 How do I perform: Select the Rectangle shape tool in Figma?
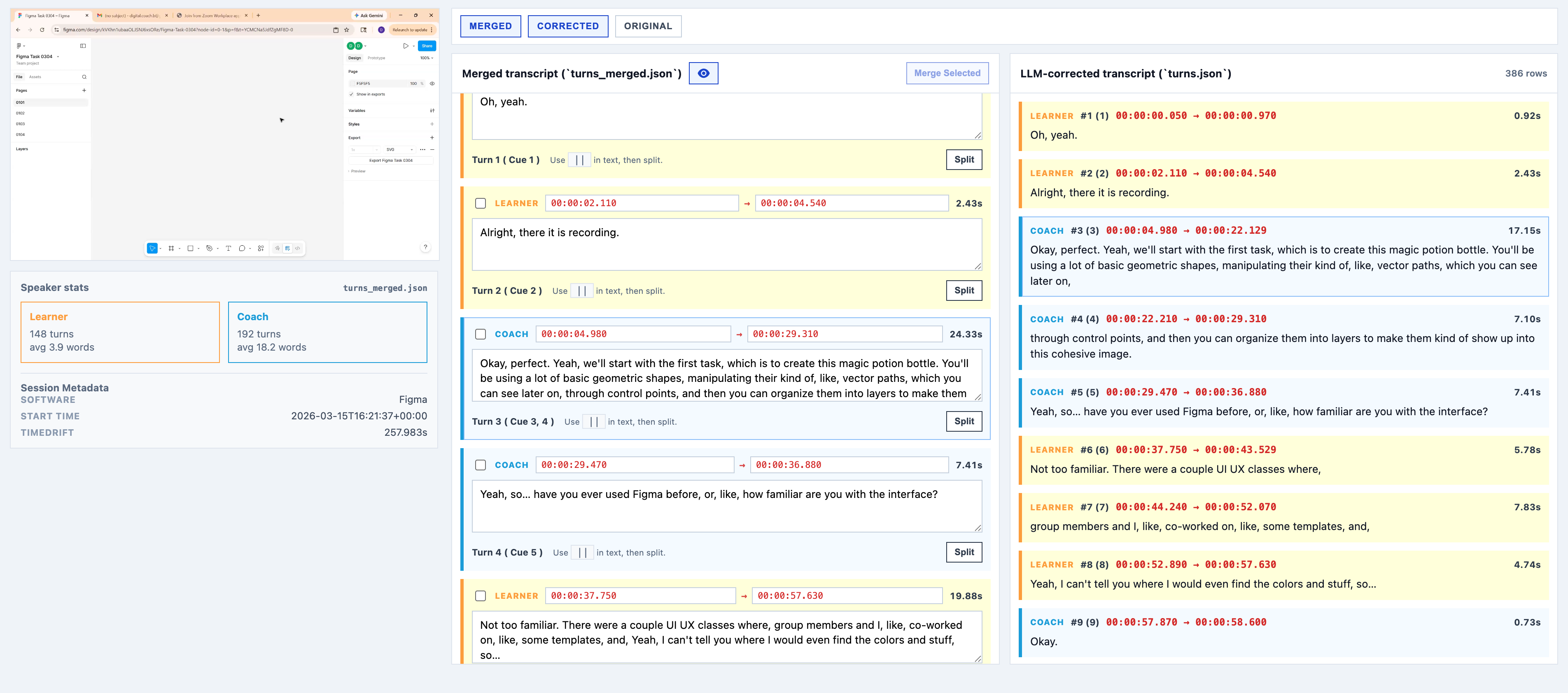tap(191, 248)
